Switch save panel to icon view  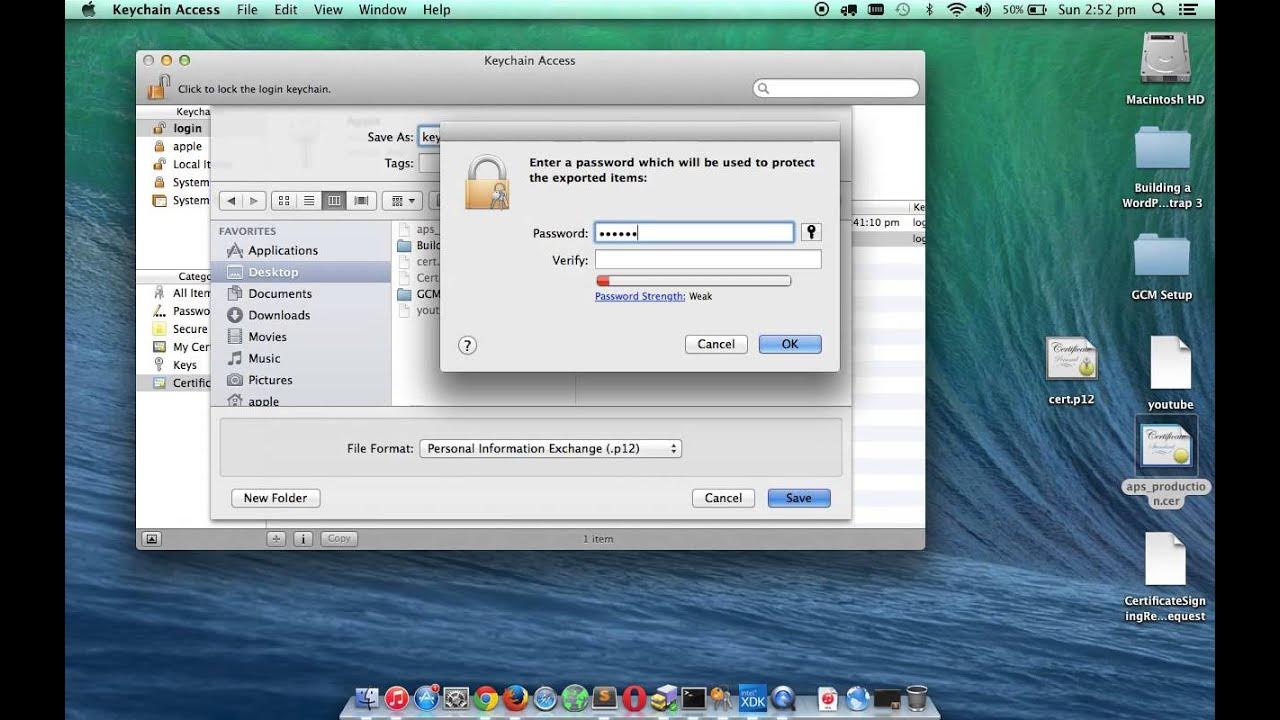click(284, 201)
